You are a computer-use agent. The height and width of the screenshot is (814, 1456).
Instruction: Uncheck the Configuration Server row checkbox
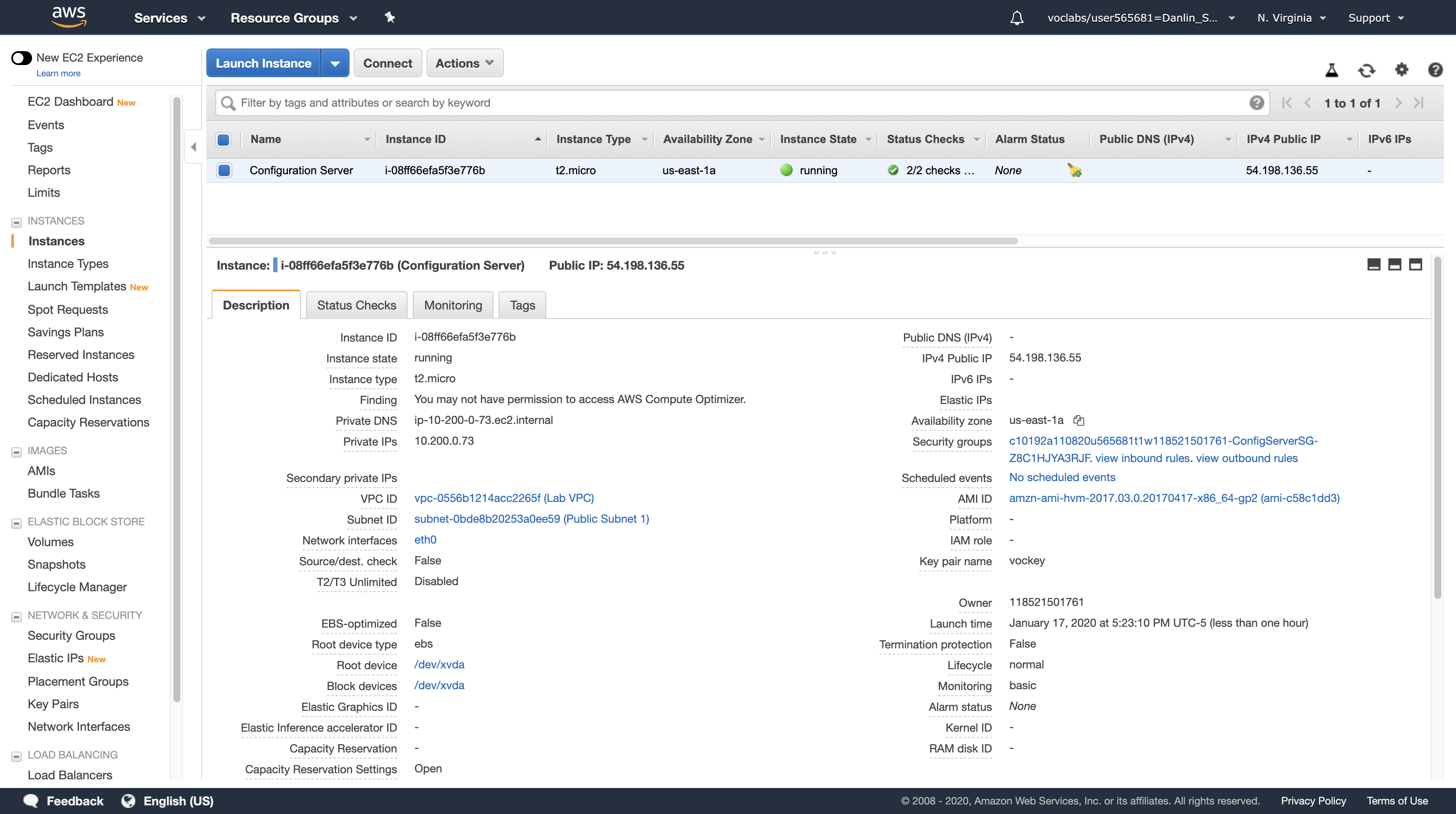[225, 170]
